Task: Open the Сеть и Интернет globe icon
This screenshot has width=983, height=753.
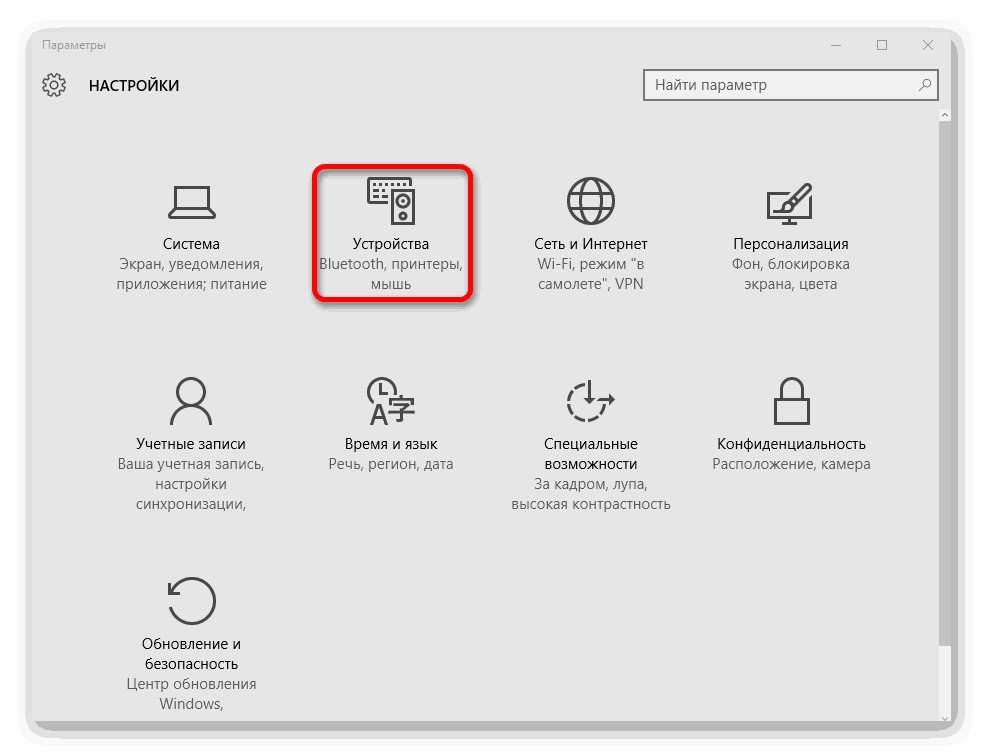Action: tap(591, 201)
